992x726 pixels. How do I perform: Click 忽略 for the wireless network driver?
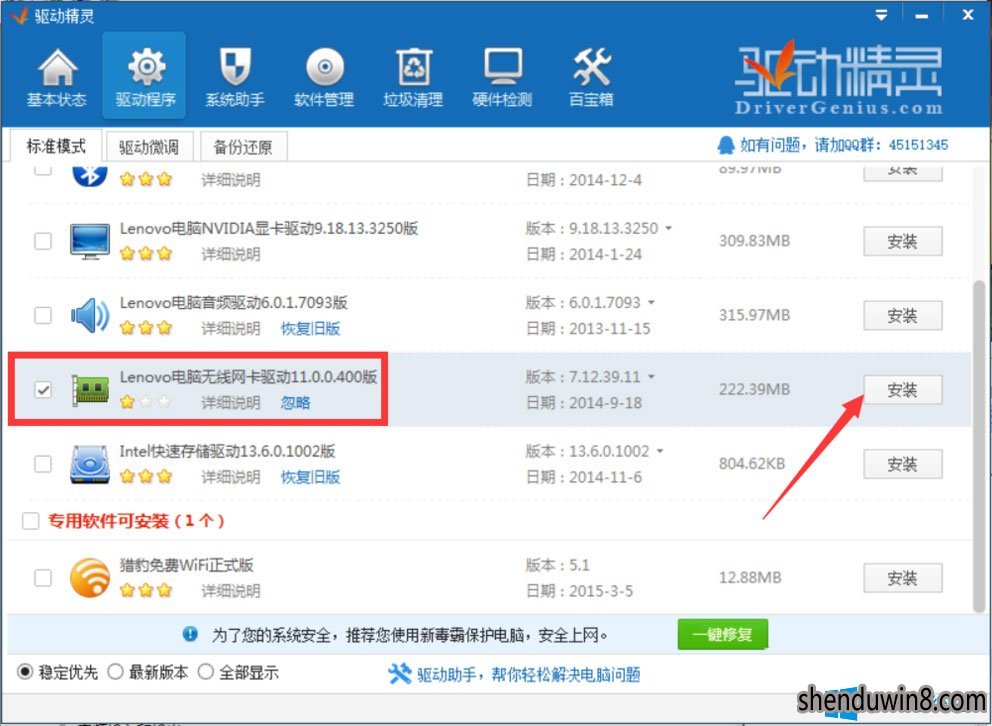coord(295,403)
